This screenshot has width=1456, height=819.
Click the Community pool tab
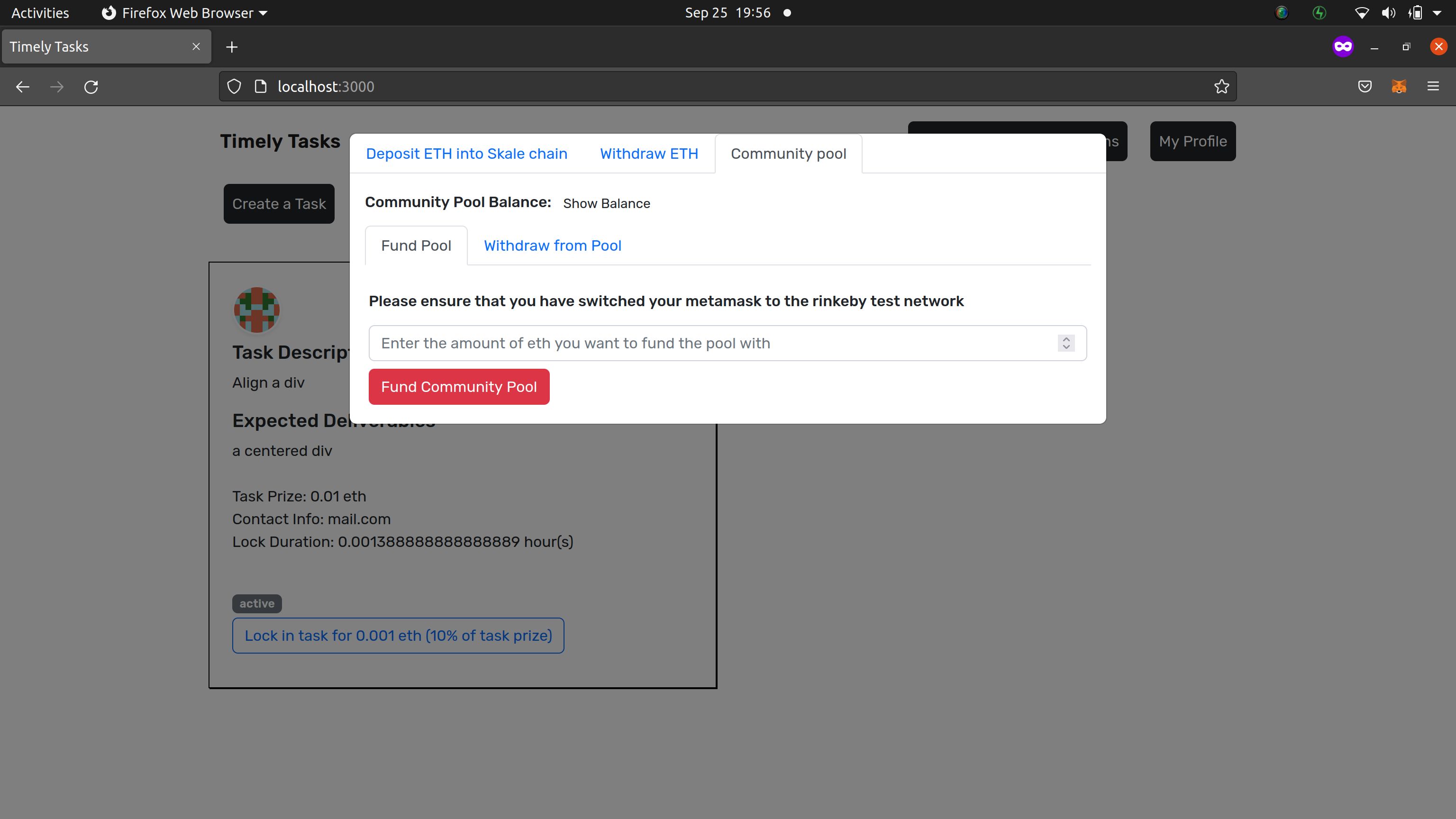pyautogui.click(x=788, y=153)
